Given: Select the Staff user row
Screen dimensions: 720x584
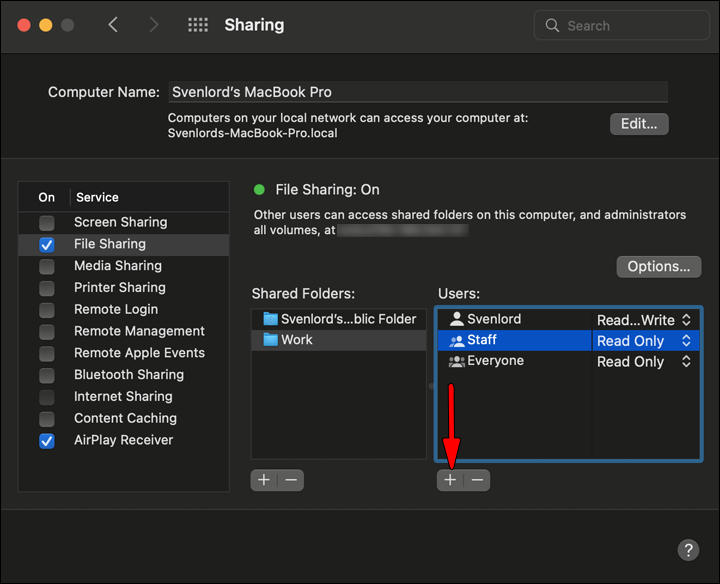Looking at the screenshot, I should (568, 341).
